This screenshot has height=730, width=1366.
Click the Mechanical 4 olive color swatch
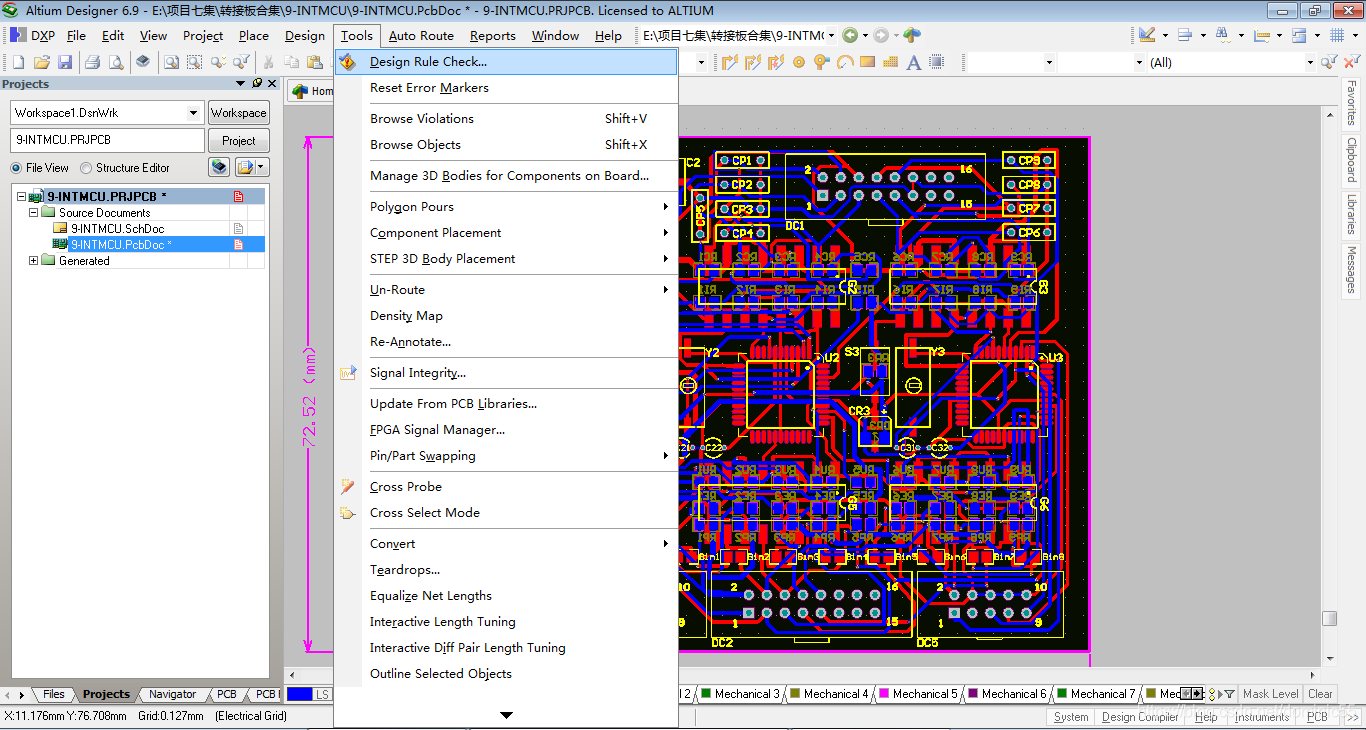[795, 694]
